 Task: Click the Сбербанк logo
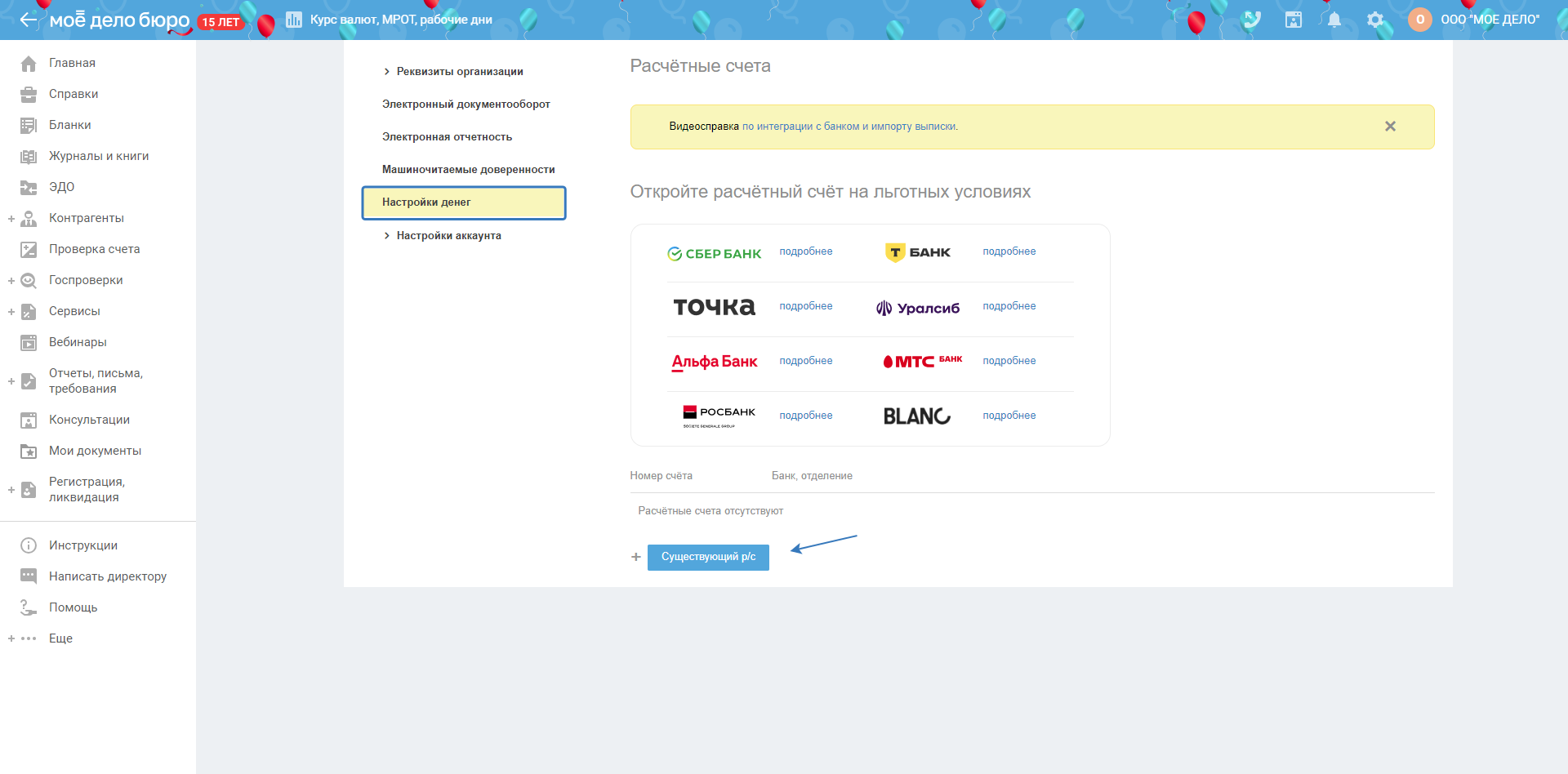pyautogui.click(x=715, y=254)
